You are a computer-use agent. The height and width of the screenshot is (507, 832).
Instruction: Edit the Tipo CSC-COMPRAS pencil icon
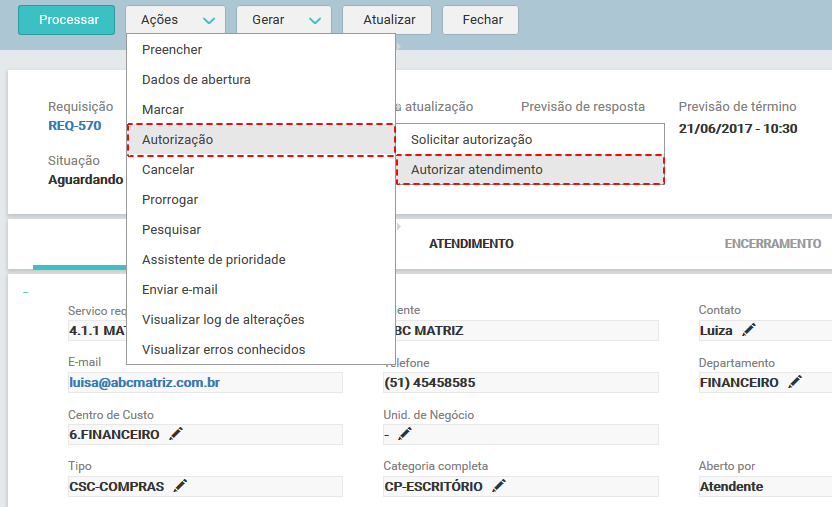click(x=180, y=485)
